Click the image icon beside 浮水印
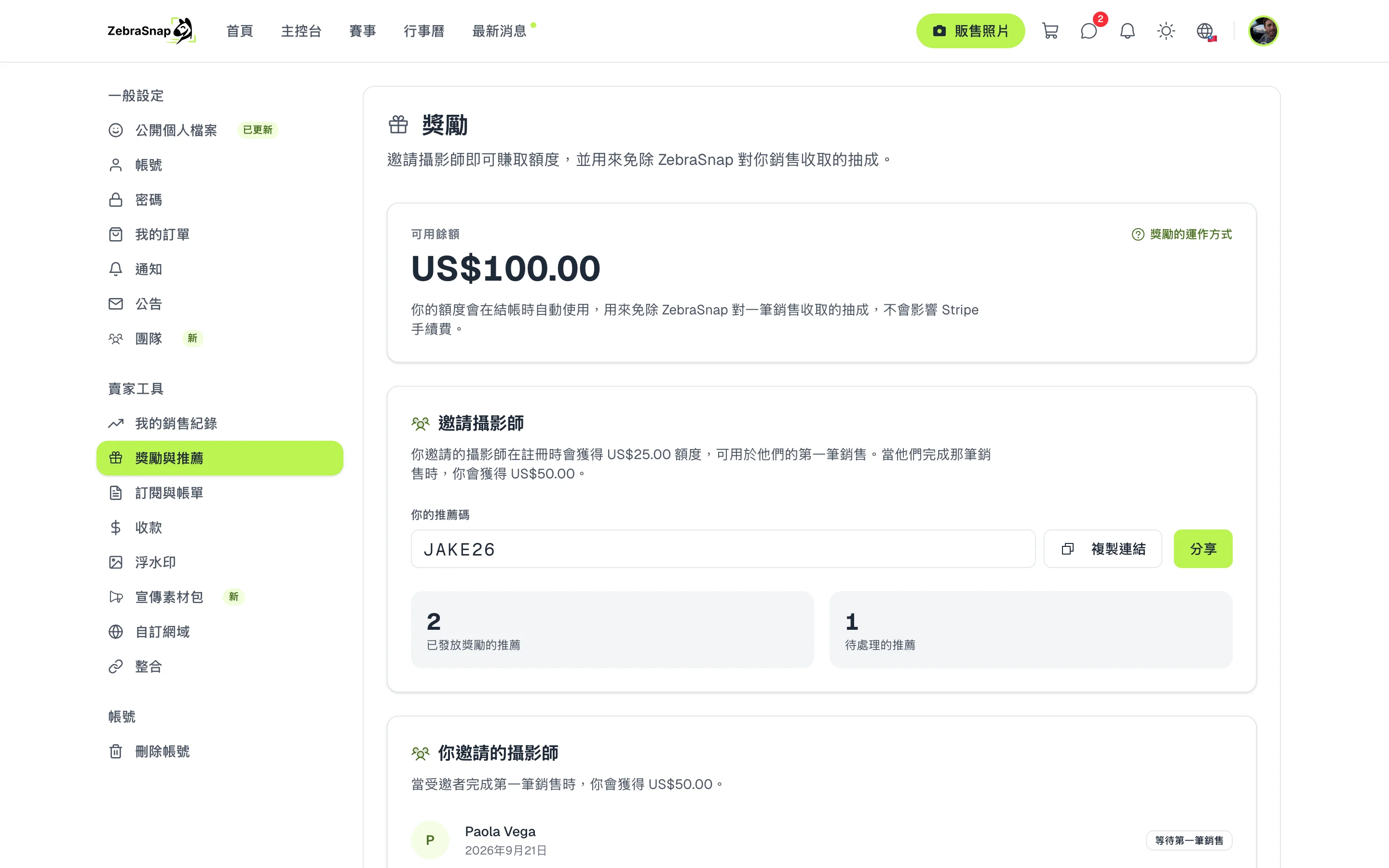Viewport: 1389px width, 868px height. (116, 563)
